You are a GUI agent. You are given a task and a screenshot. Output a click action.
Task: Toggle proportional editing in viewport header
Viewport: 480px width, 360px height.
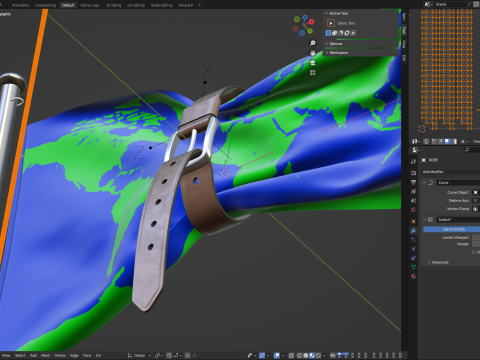(187, 355)
